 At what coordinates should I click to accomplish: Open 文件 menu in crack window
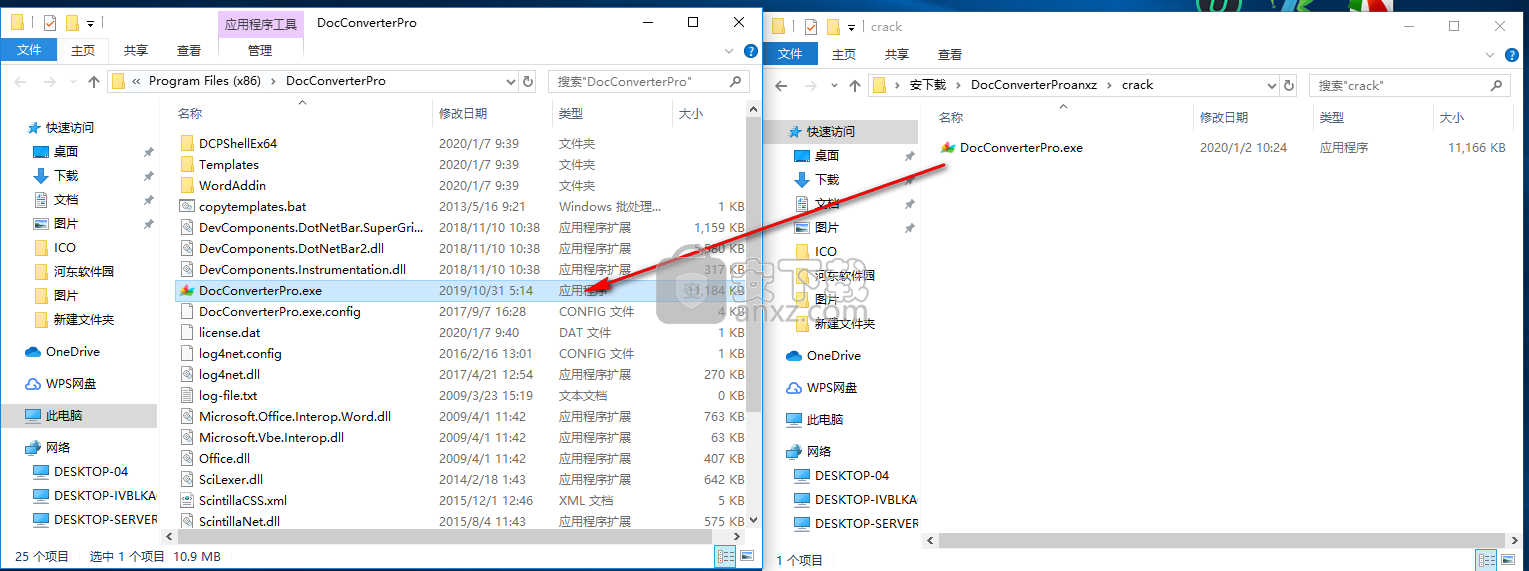(790, 54)
